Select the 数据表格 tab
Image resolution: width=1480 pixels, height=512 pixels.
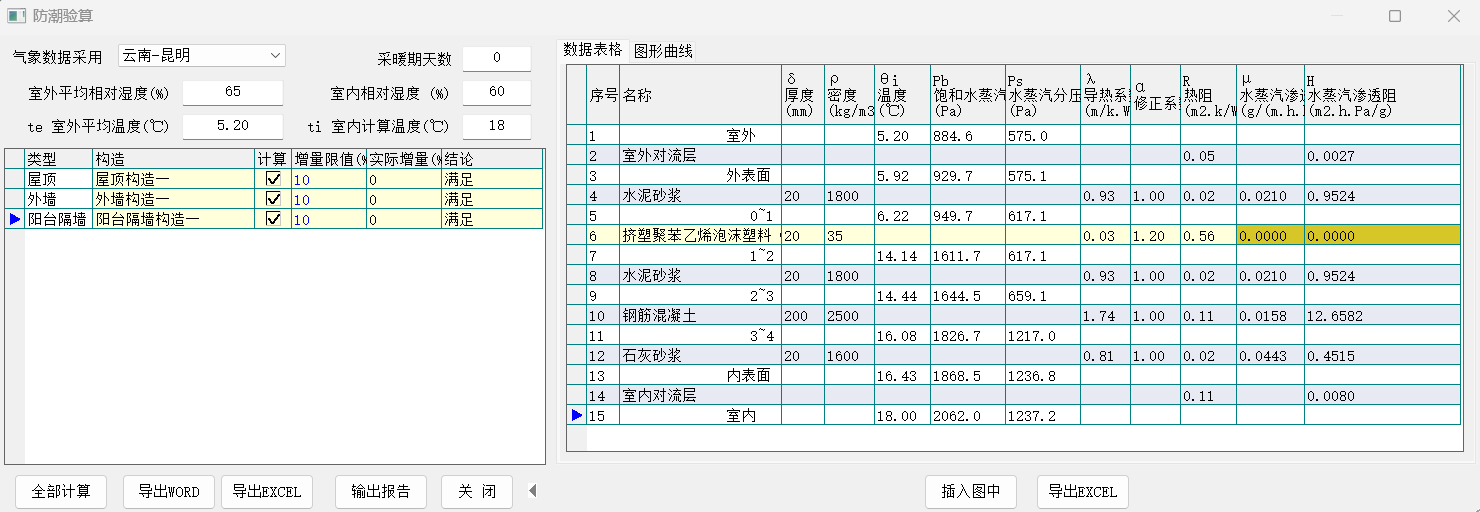tap(592, 50)
